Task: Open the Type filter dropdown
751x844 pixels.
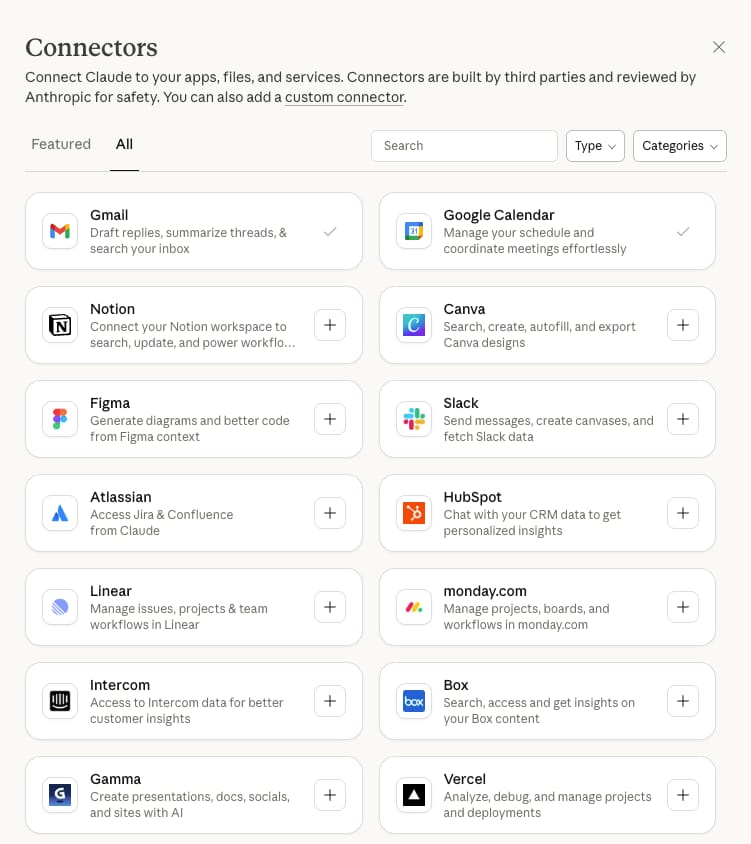Action: (x=595, y=145)
